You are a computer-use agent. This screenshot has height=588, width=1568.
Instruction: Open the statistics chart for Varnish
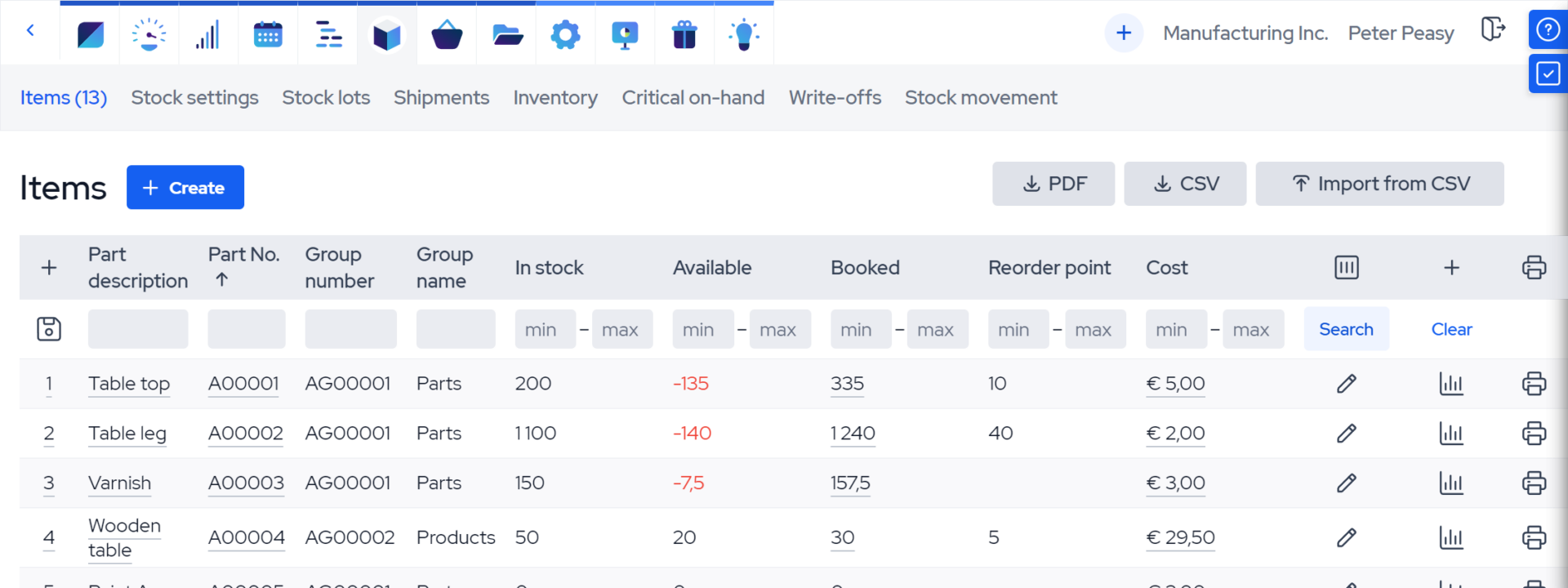click(1451, 483)
